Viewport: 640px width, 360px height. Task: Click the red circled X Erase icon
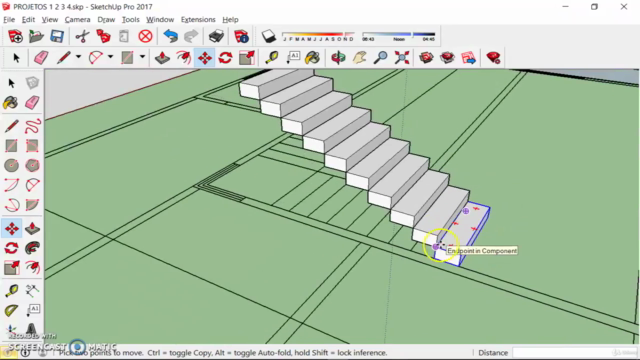click(x=145, y=36)
